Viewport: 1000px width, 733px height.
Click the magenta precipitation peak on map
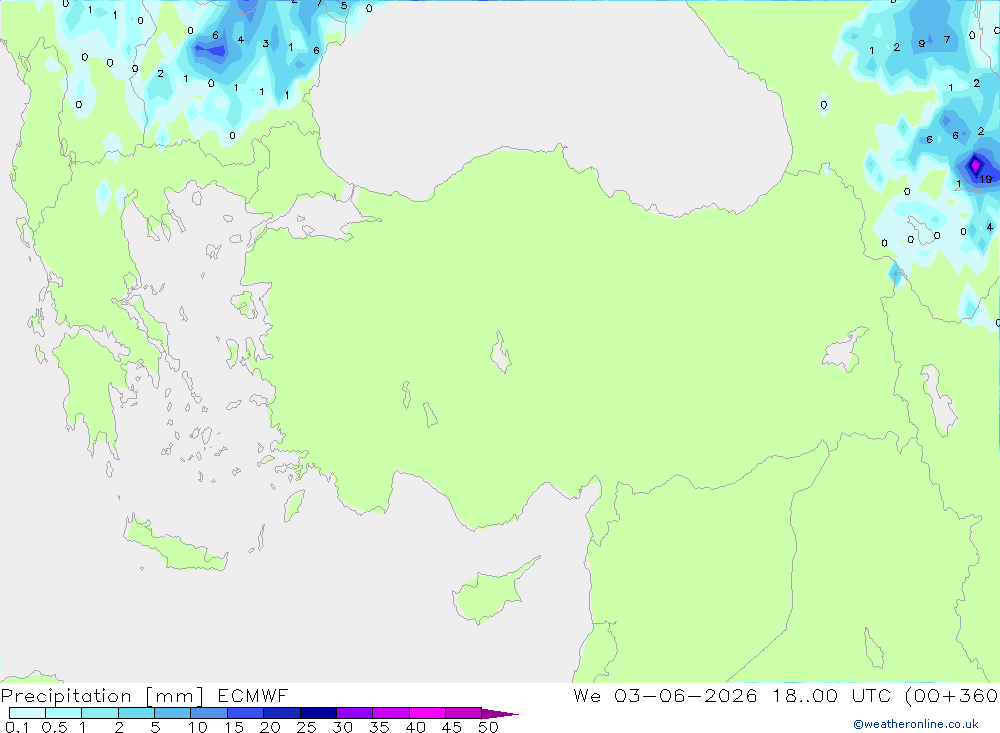[x=975, y=165]
